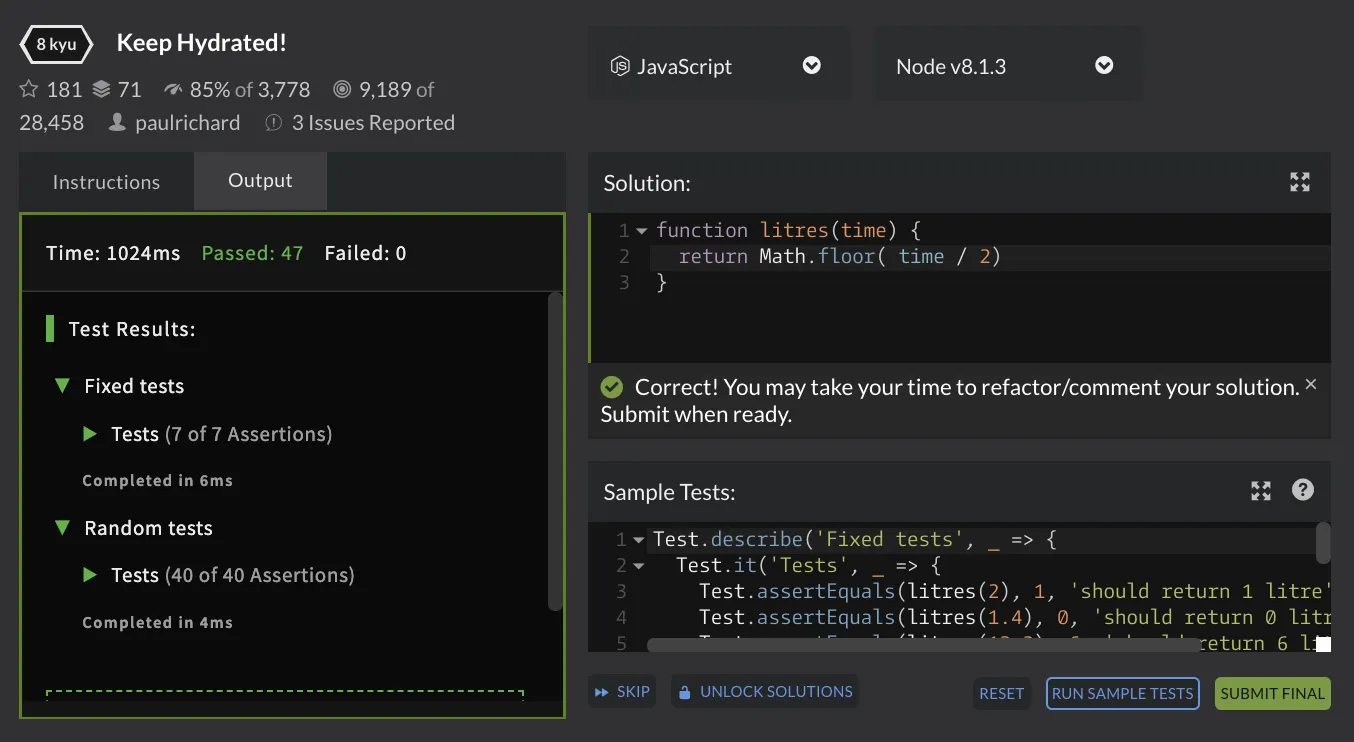Expand the Solution editor to fullscreen

tap(1300, 182)
